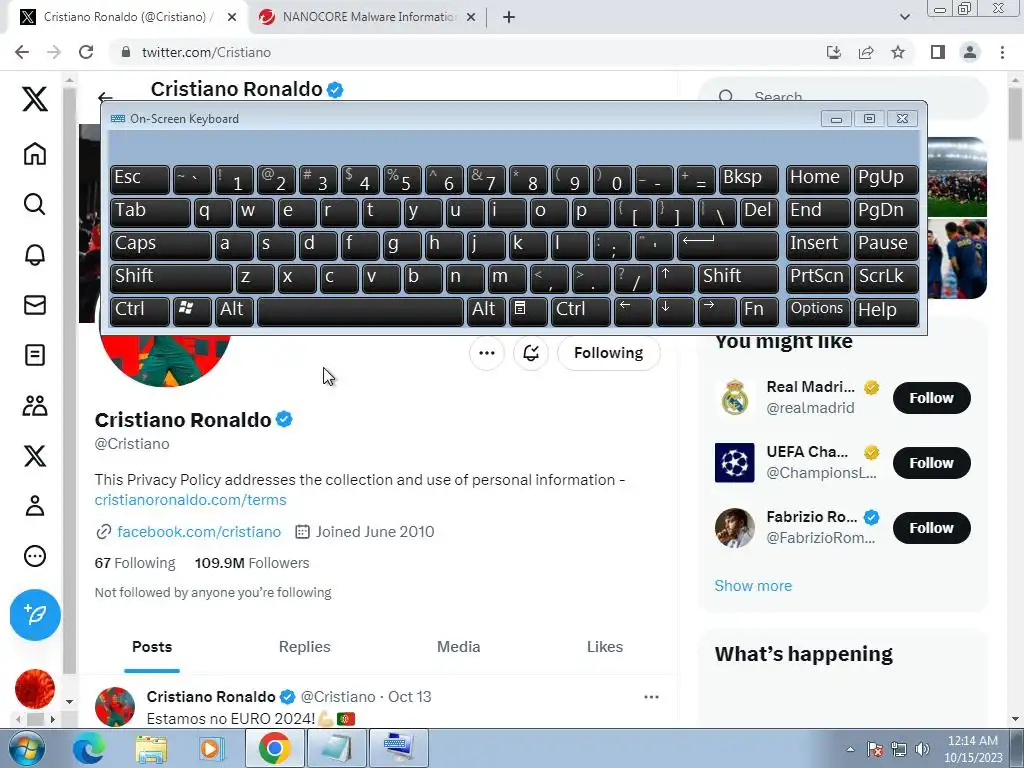Select the Replies tab
The height and width of the screenshot is (768, 1024).
pyautogui.click(x=305, y=647)
